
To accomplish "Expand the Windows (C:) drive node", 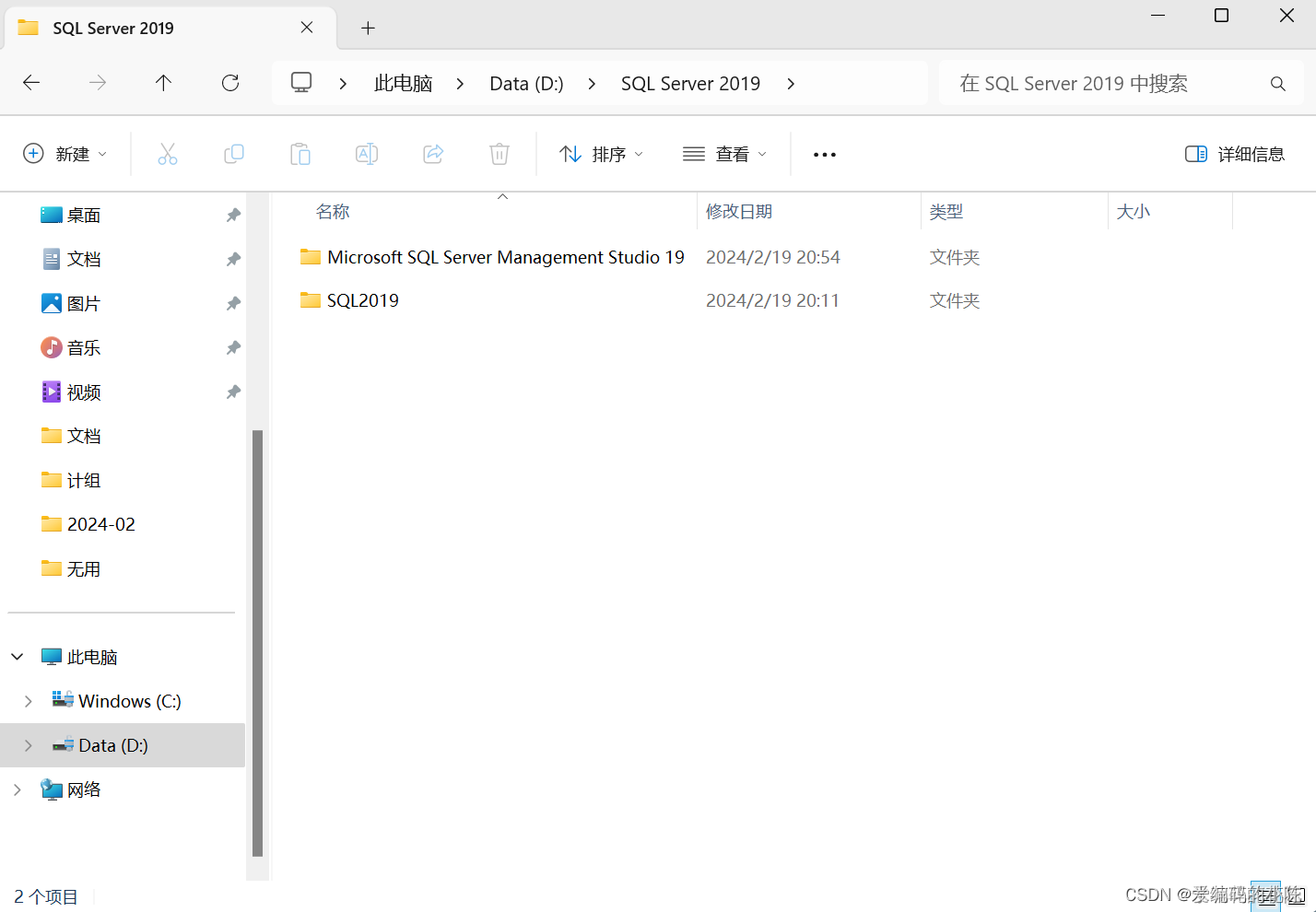I will 29,701.
